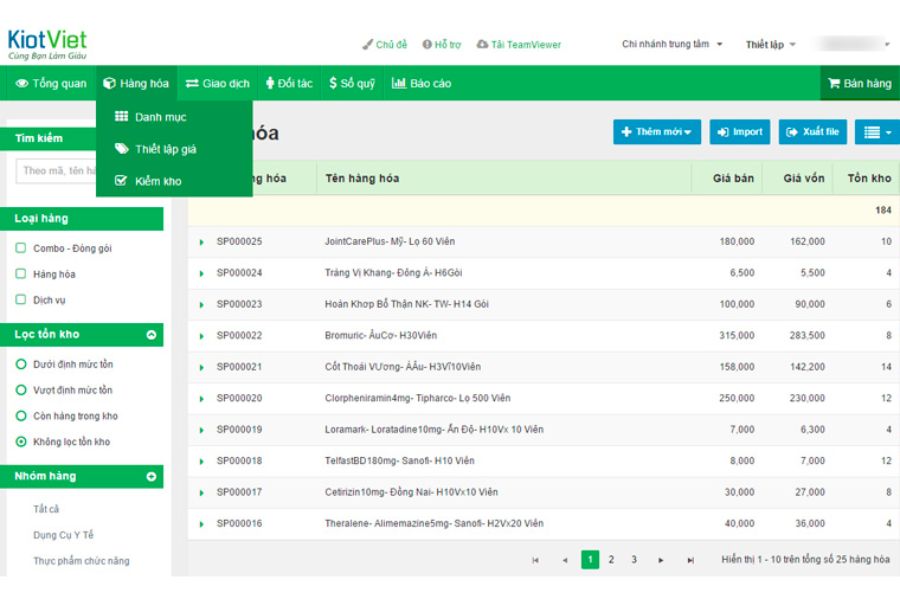The image size is (900, 600).
Task: Click the dollar icon of Sổ quỹ
Action: pos(333,83)
